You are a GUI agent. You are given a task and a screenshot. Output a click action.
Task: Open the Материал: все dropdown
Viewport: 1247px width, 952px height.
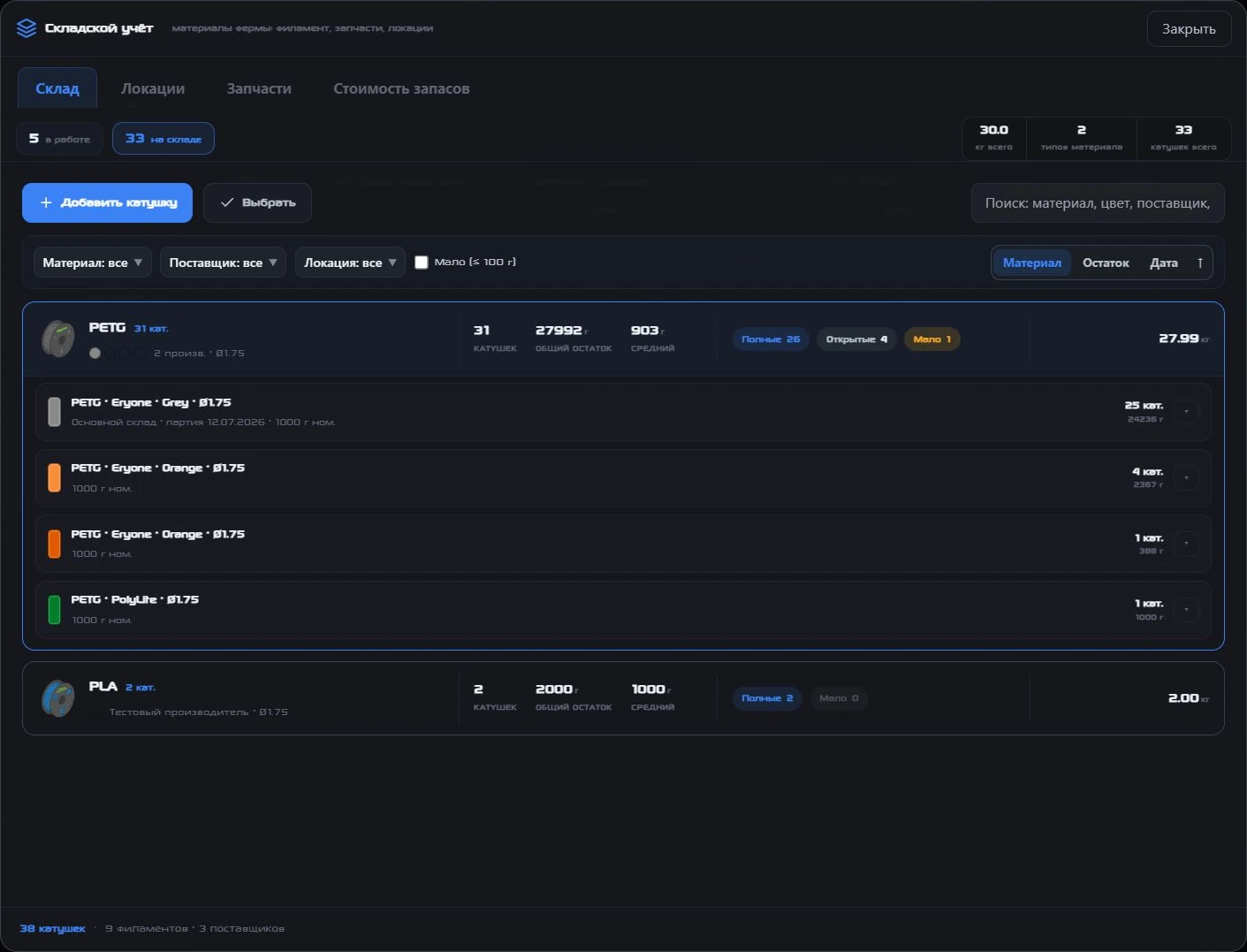click(93, 263)
